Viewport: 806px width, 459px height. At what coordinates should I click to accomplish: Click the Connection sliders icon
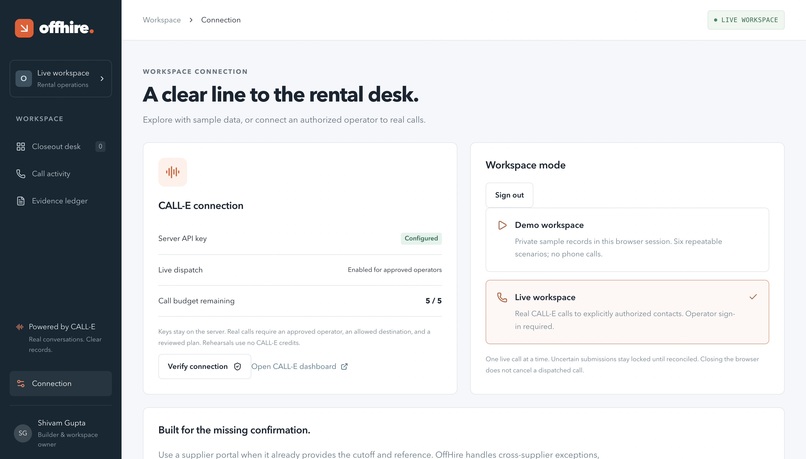click(21, 383)
